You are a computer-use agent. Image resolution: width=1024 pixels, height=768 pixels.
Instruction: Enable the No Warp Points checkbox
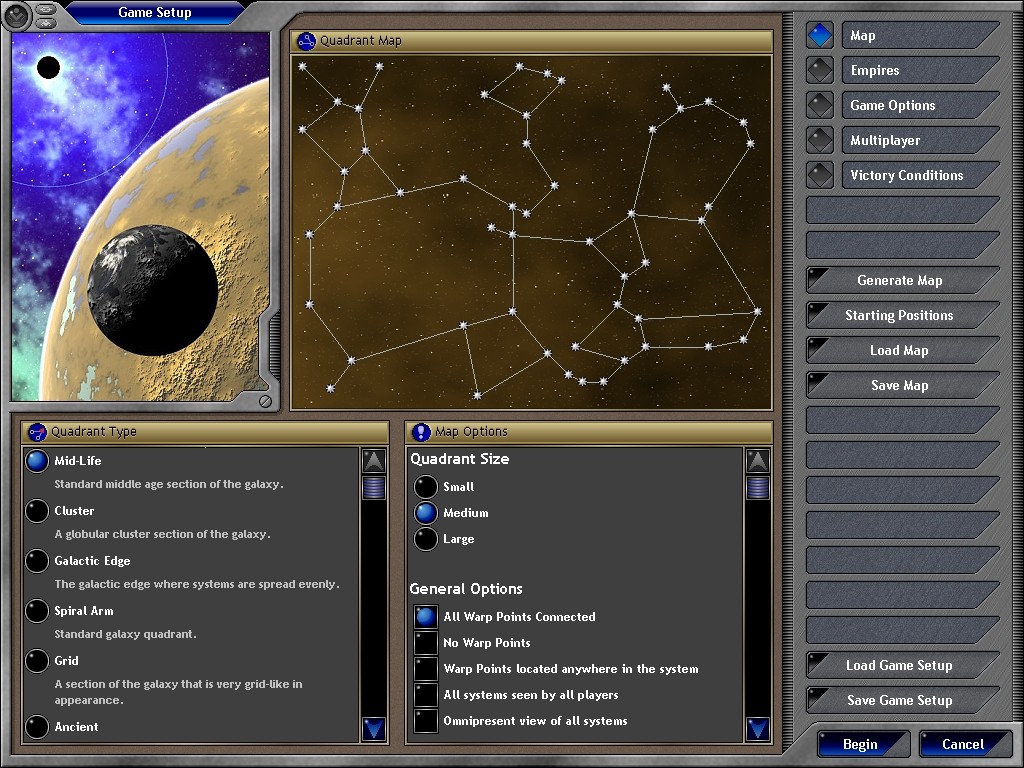pos(426,643)
